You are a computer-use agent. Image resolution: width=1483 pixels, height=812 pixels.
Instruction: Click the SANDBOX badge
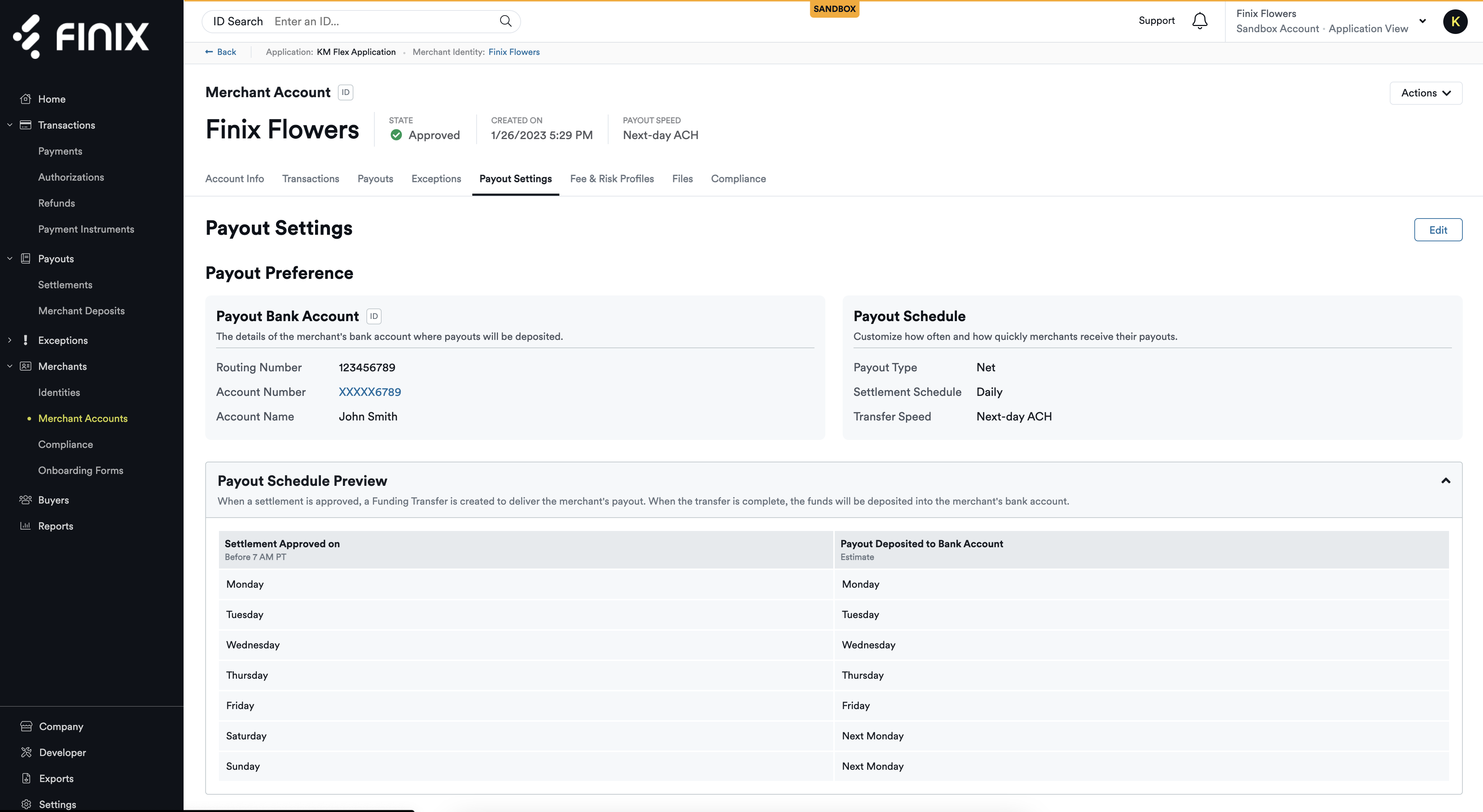834,9
